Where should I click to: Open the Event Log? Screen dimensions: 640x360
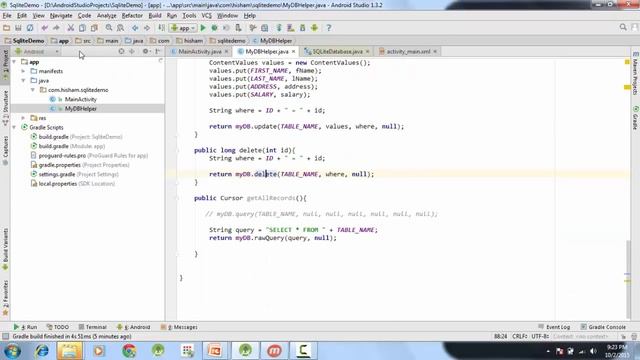coord(554,327)
